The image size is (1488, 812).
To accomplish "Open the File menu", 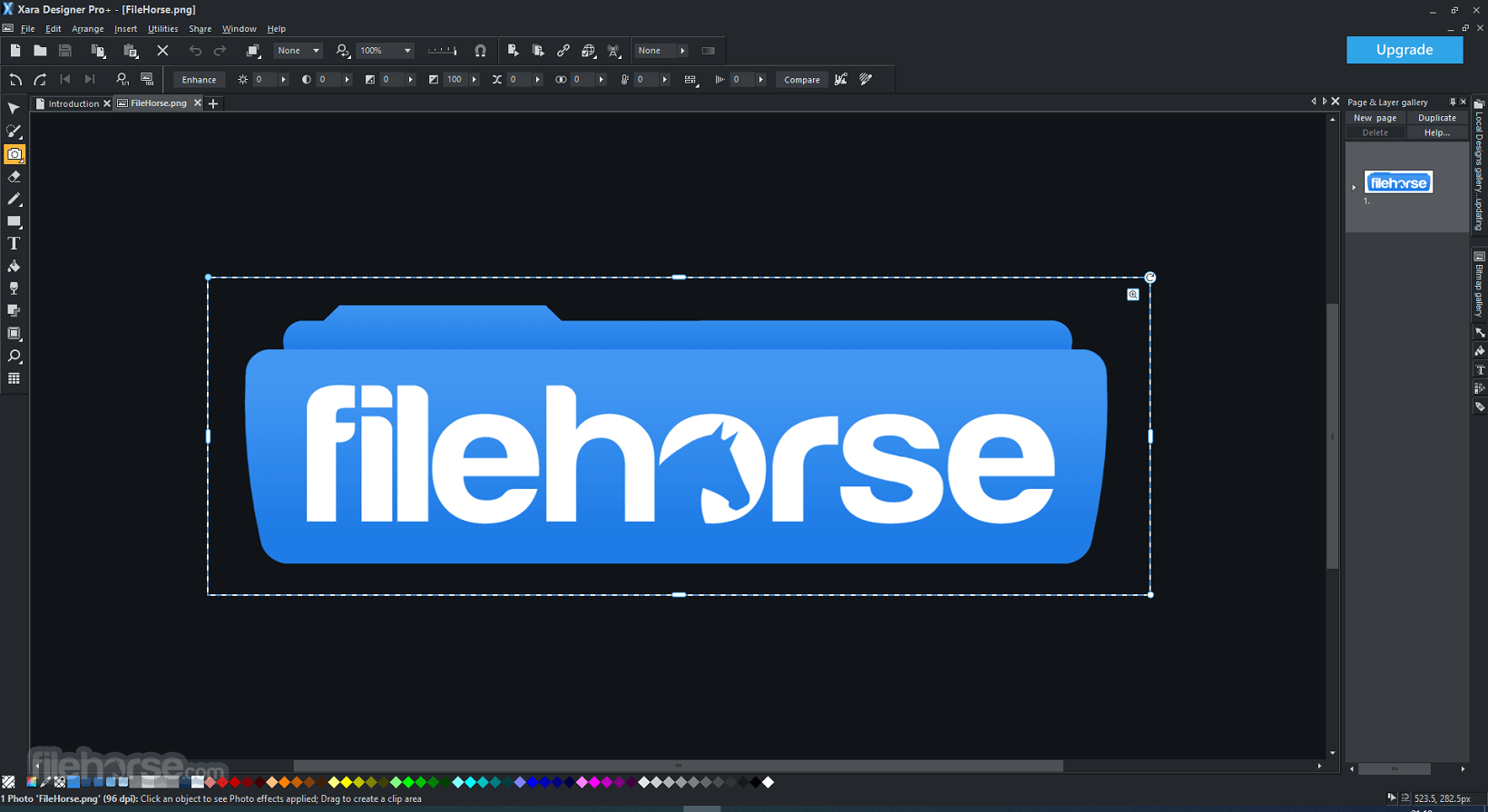I will pyautogui.click(x=28, y=29).
